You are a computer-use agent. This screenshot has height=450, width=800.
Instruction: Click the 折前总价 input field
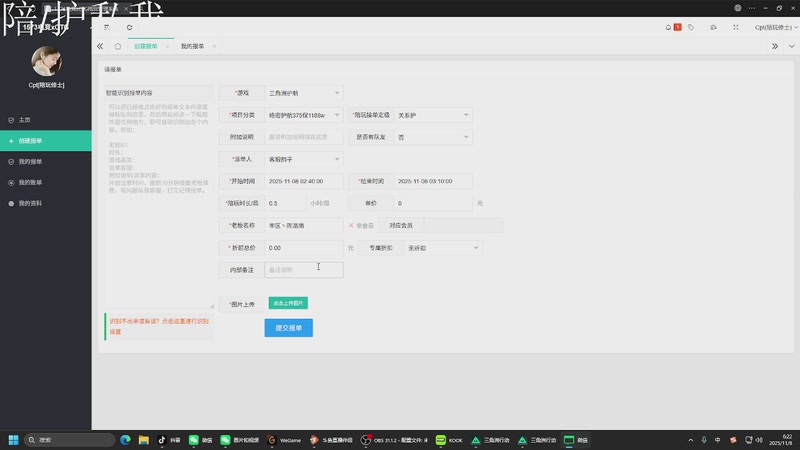304,248
